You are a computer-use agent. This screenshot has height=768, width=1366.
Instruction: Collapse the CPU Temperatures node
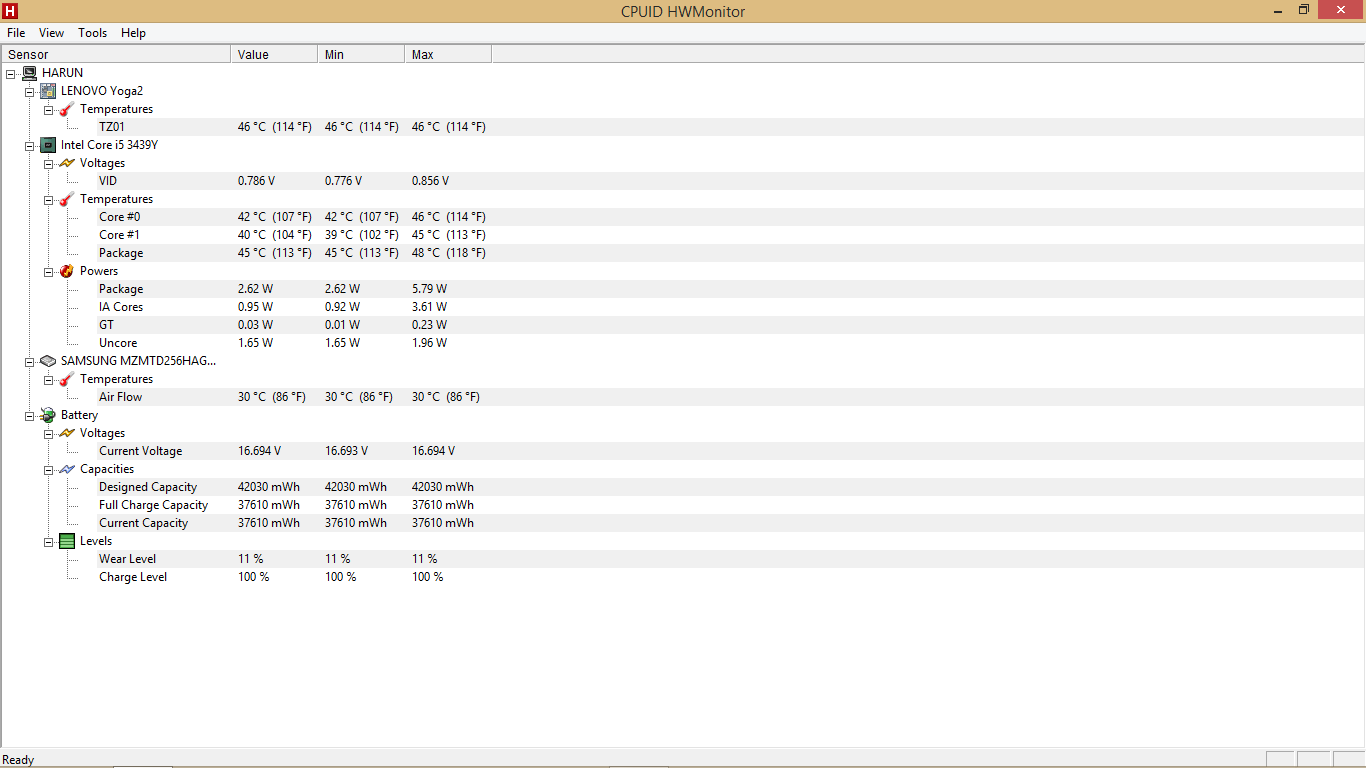48,199
